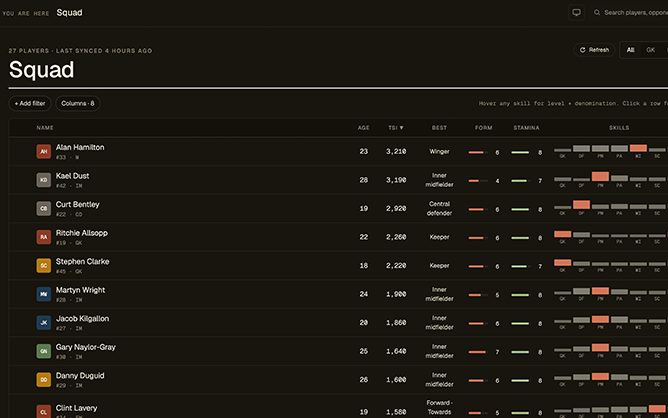Click Squad in the breadcrumb
This screenshot has height=418, width=668.
[69, 12]
